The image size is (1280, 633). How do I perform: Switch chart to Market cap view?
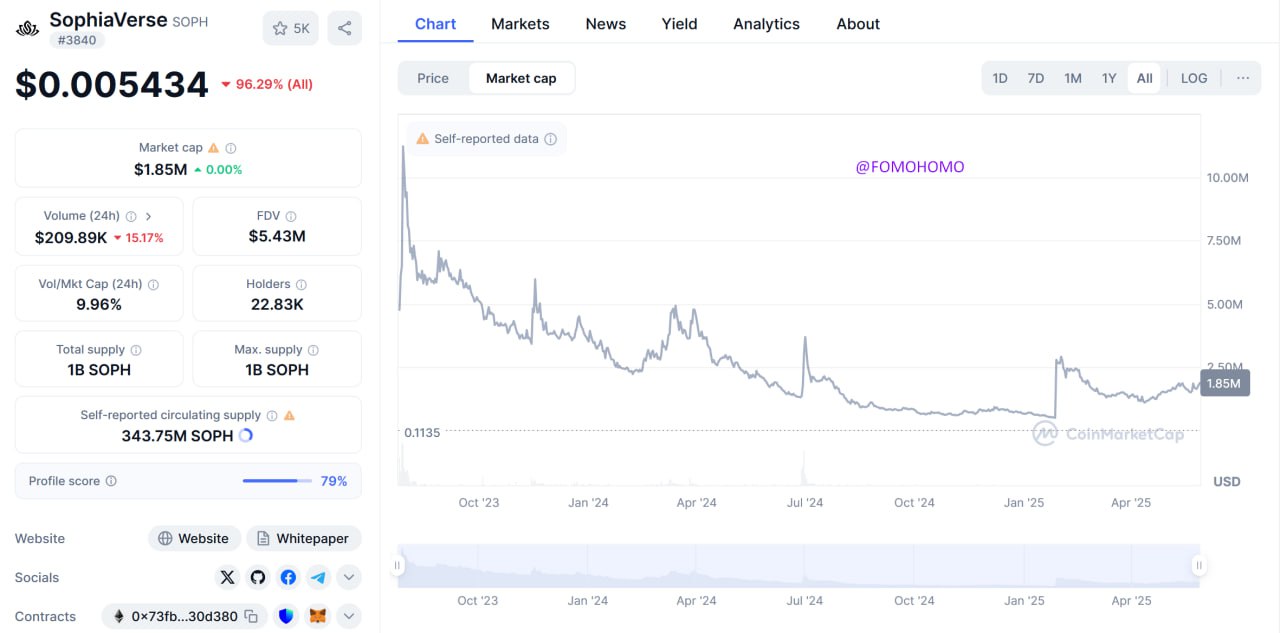521,78
